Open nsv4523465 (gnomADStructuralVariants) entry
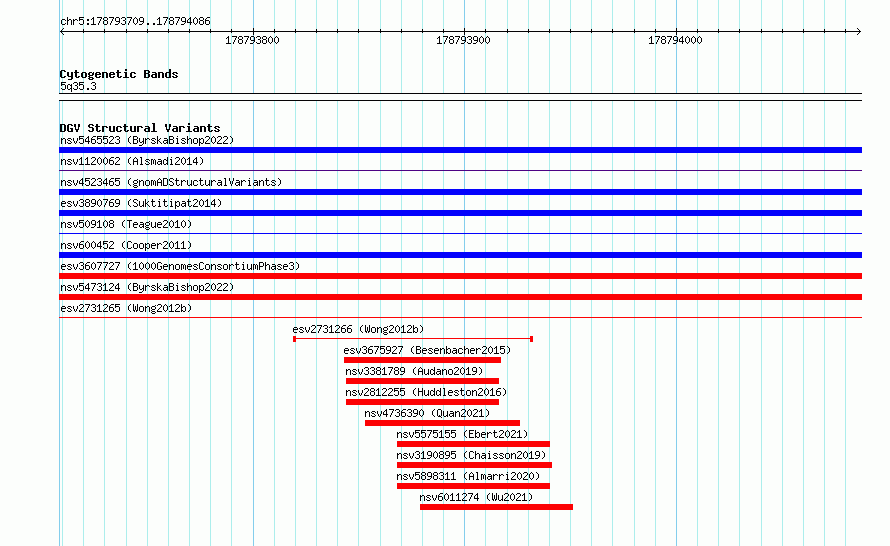This screenshot has width=890, height=546. pos(171,182)
